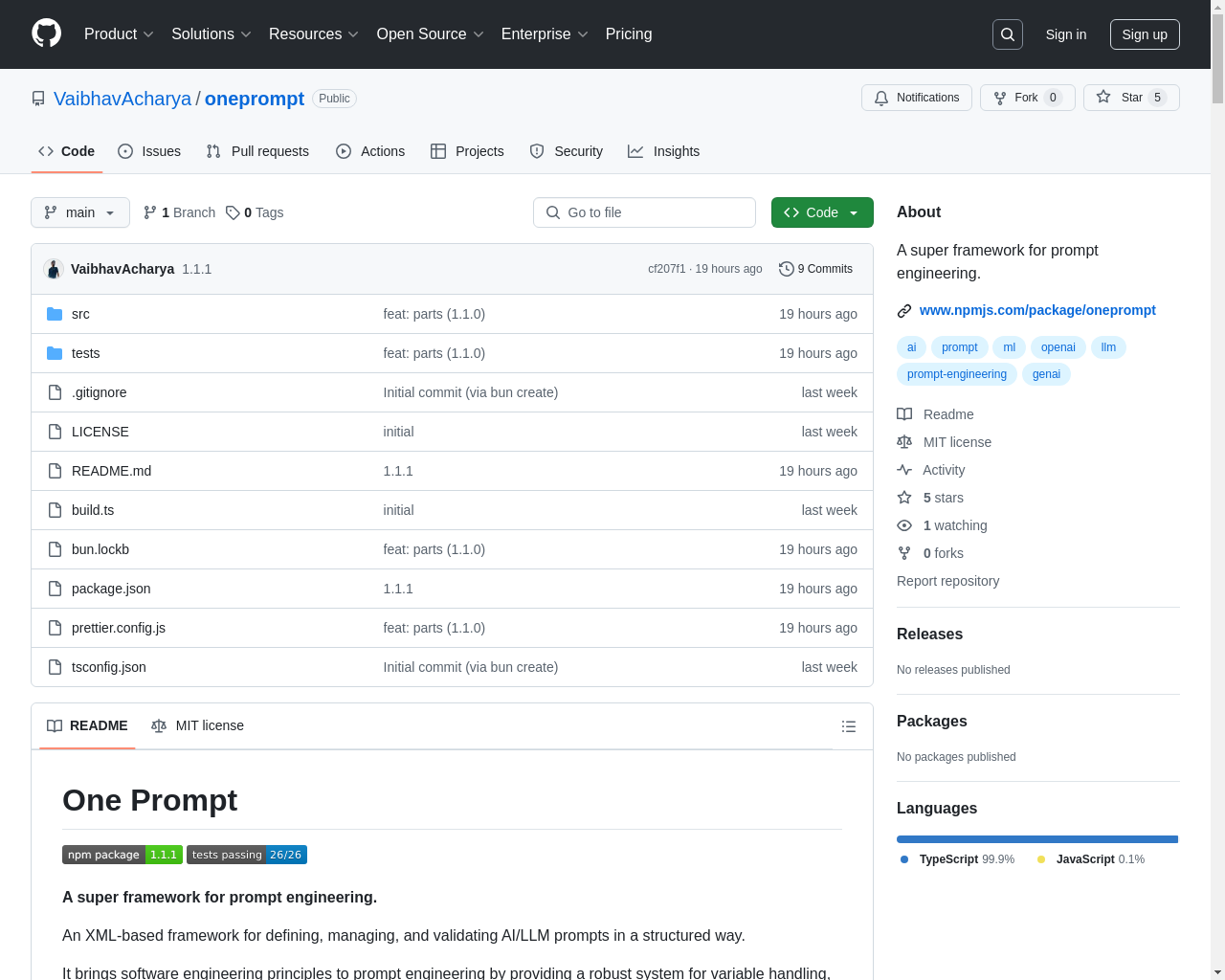Click the Sign up button
Image resolution: width=1225 pixels, height=980 pixels.
[1145, 34]
